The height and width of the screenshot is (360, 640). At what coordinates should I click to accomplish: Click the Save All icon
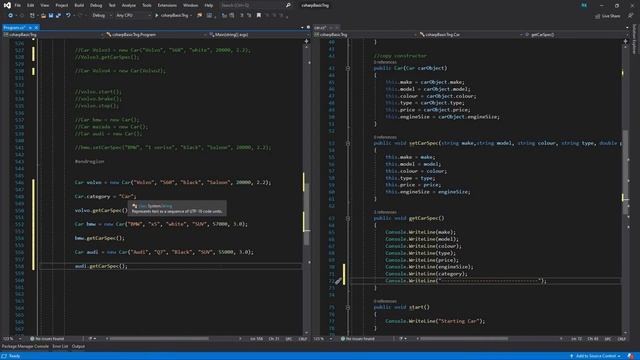click(58, 16)
